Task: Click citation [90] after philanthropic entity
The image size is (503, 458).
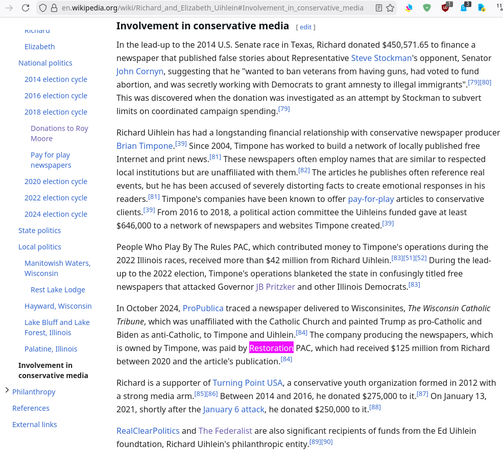Action: pyautogui.click(x=327, y=442)
